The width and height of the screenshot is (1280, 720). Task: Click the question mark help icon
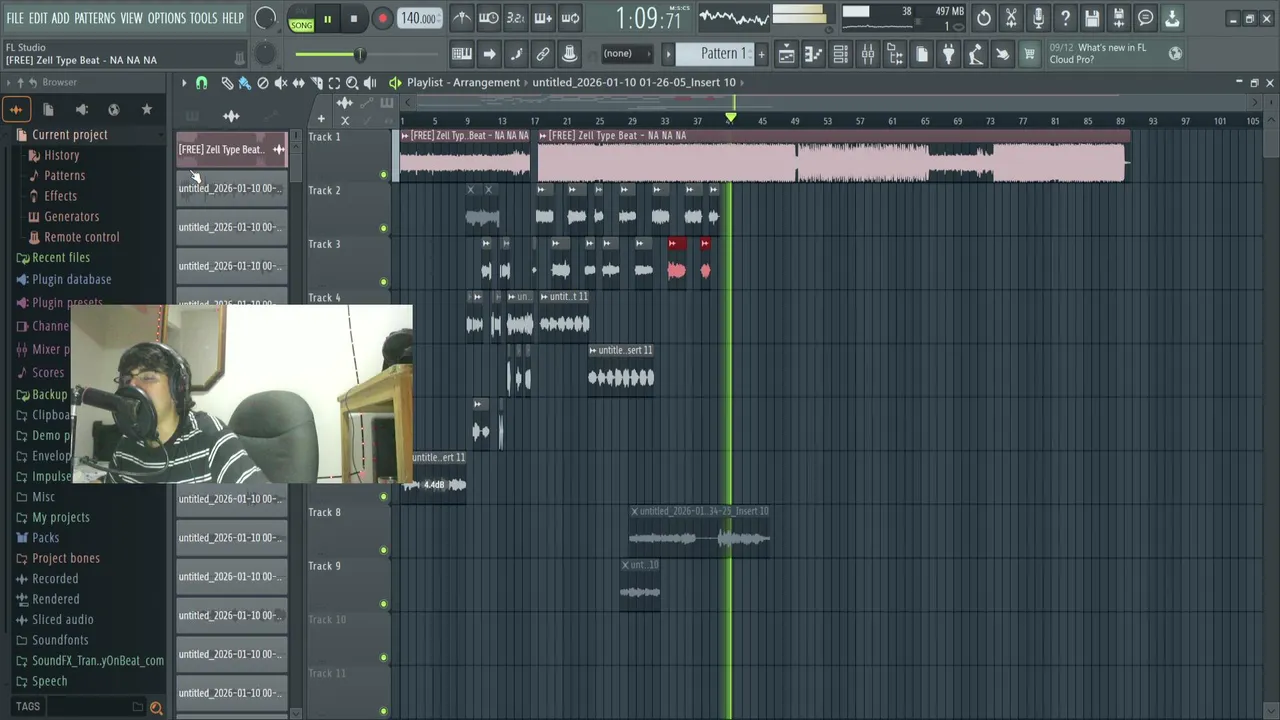(x=1065, y=18)
